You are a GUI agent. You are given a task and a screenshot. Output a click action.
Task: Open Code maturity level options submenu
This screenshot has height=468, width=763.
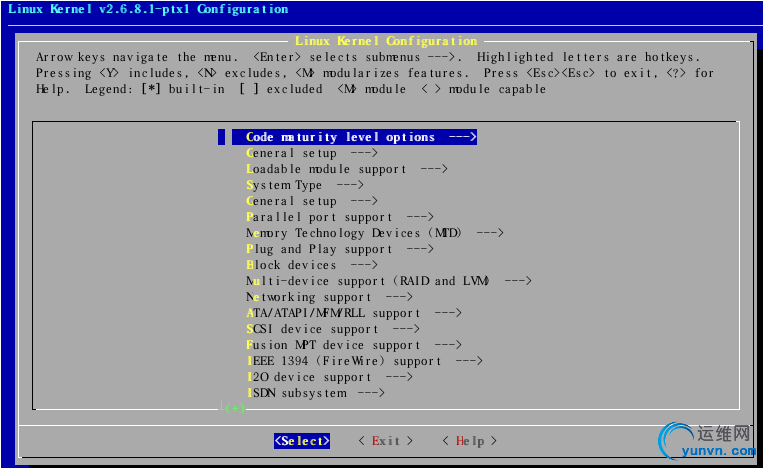[x=354, y=137]
